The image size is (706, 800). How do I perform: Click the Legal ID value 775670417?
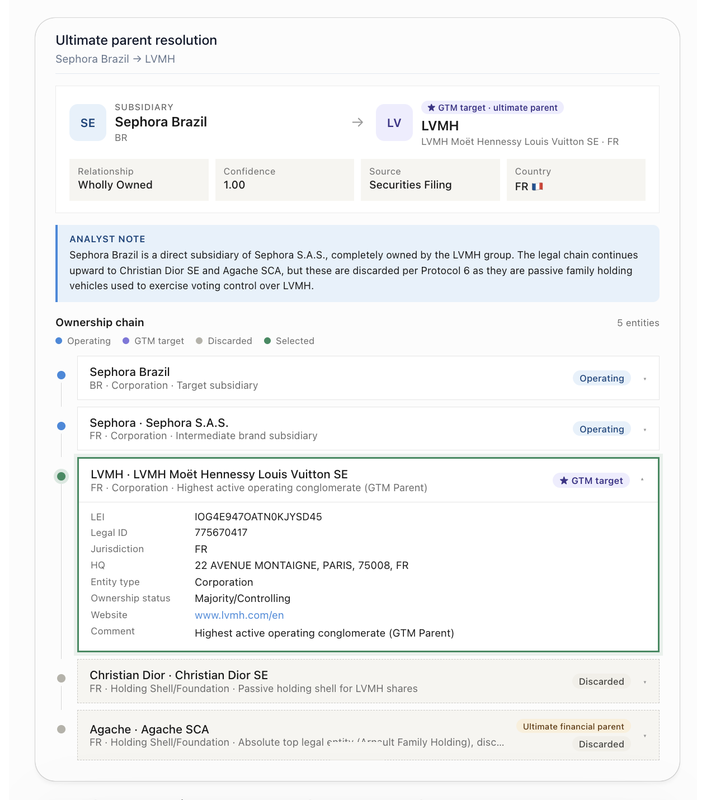coord(221,533)
